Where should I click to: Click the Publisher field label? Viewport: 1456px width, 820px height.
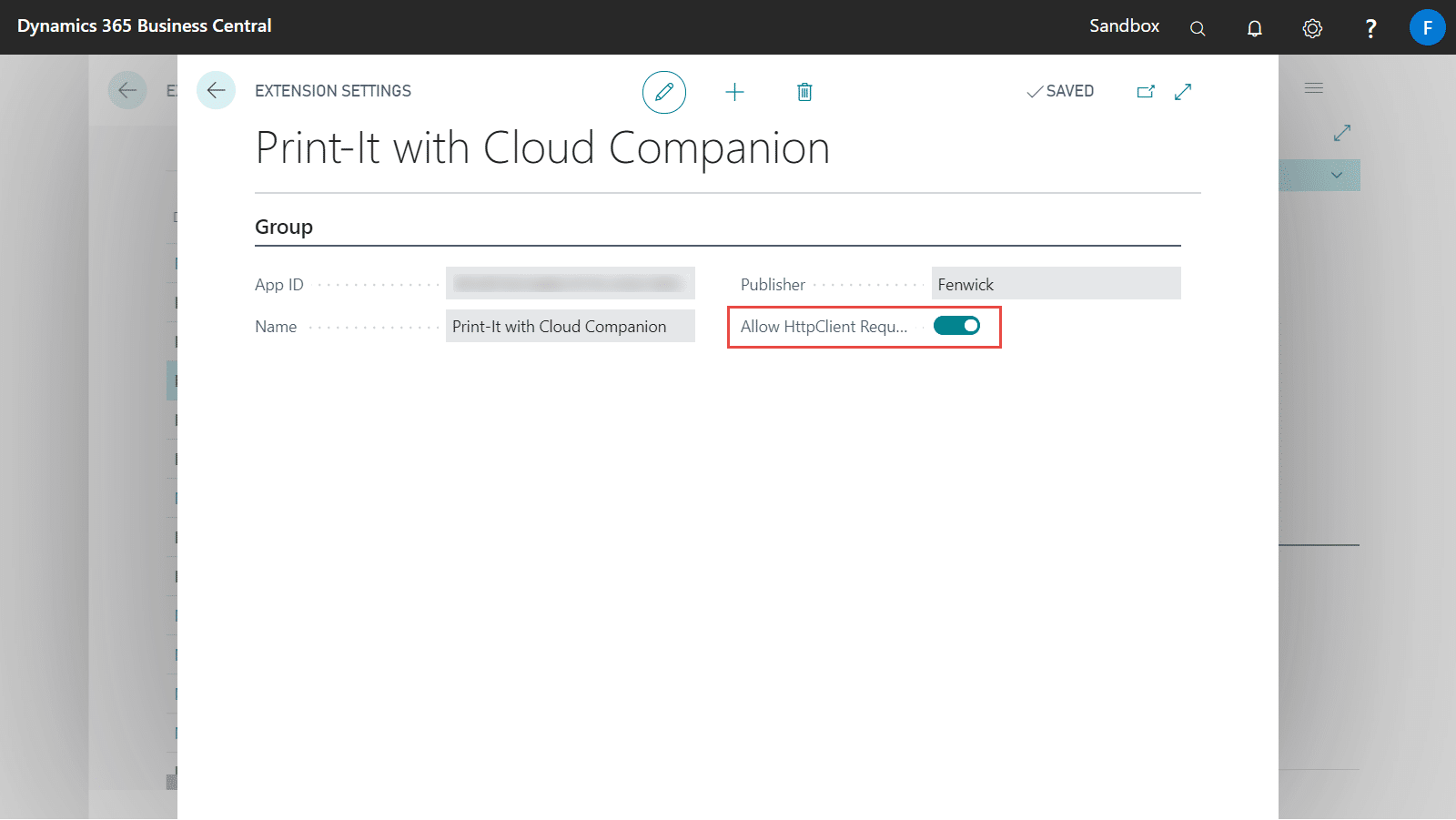[773, 285]
